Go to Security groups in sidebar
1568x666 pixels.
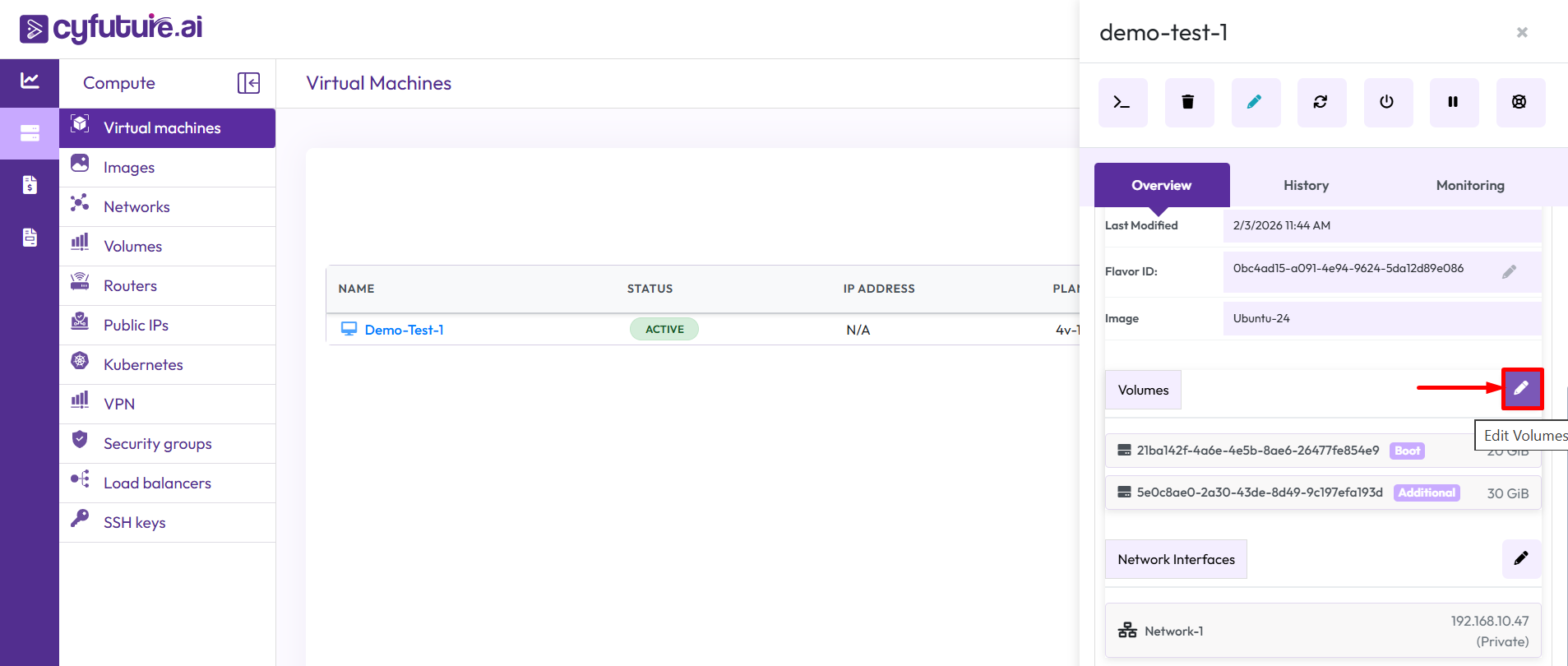pyautogui.click(x=157, y=444)
